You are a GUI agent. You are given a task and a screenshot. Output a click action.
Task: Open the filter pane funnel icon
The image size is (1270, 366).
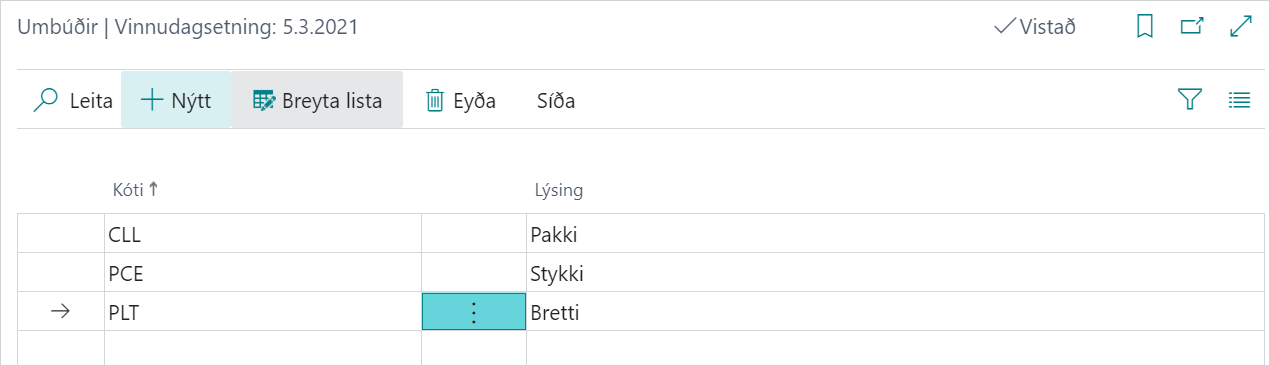(1189, 99)
